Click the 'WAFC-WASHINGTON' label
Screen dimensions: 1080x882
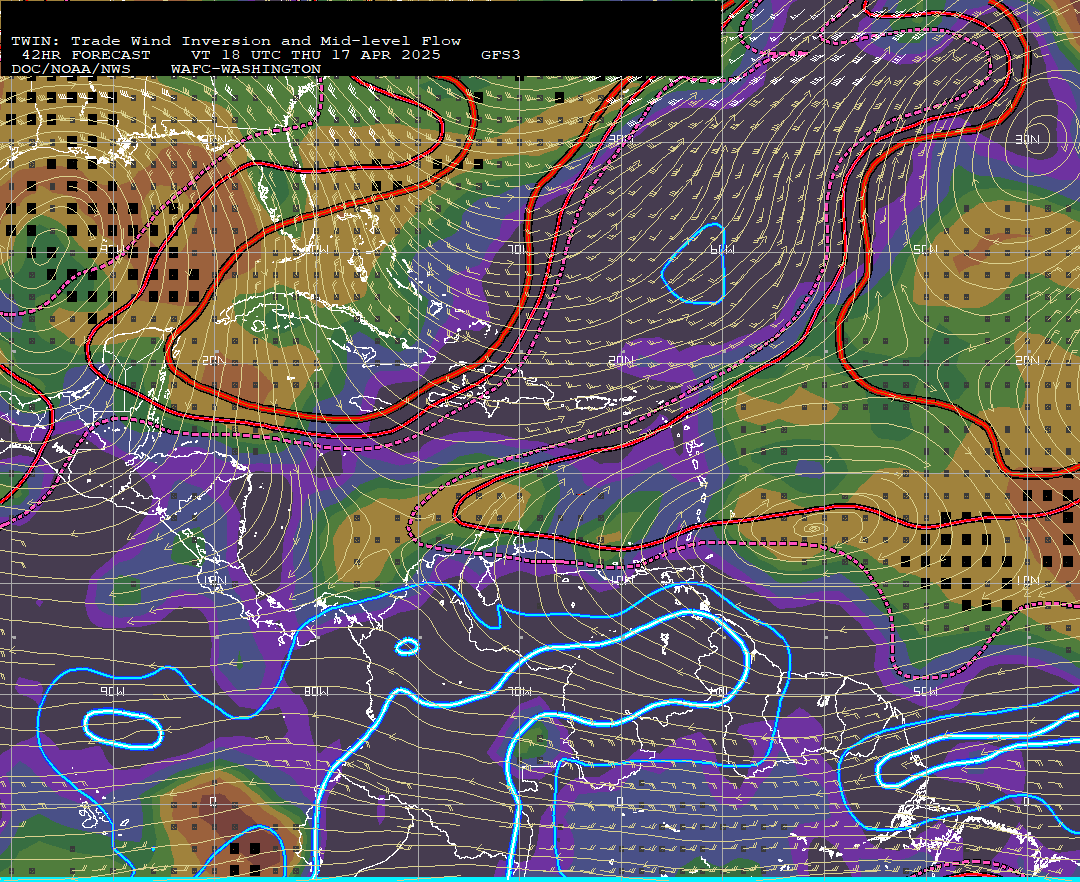(x=246, y=70)
